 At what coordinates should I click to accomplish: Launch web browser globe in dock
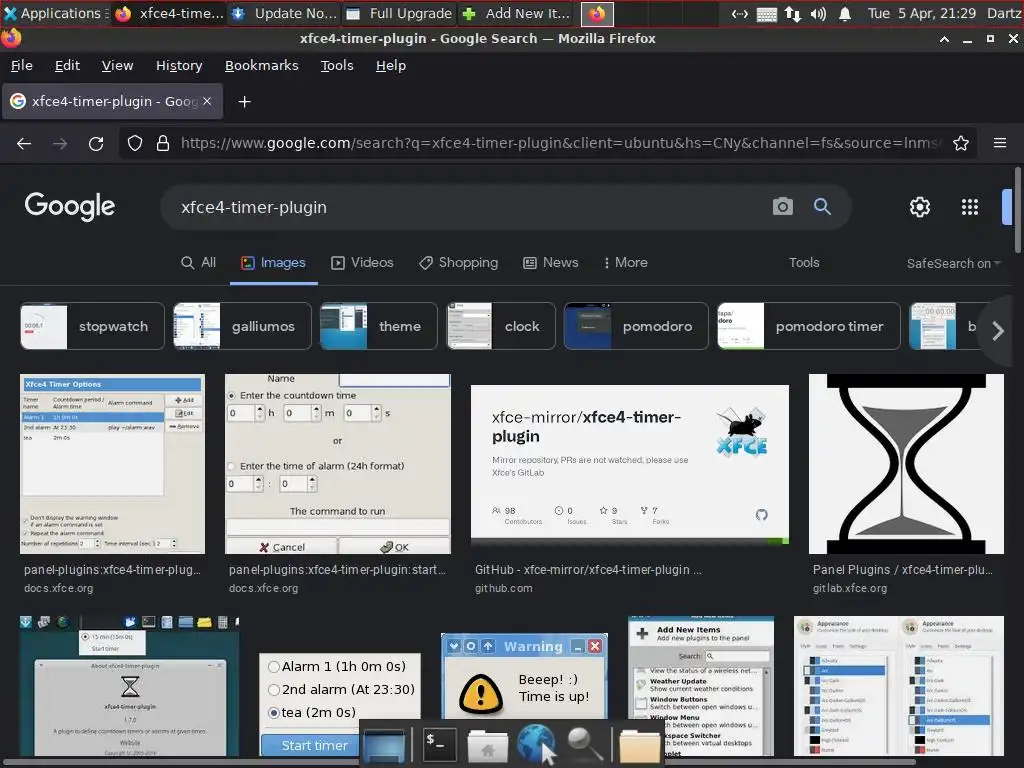[536, 743]
